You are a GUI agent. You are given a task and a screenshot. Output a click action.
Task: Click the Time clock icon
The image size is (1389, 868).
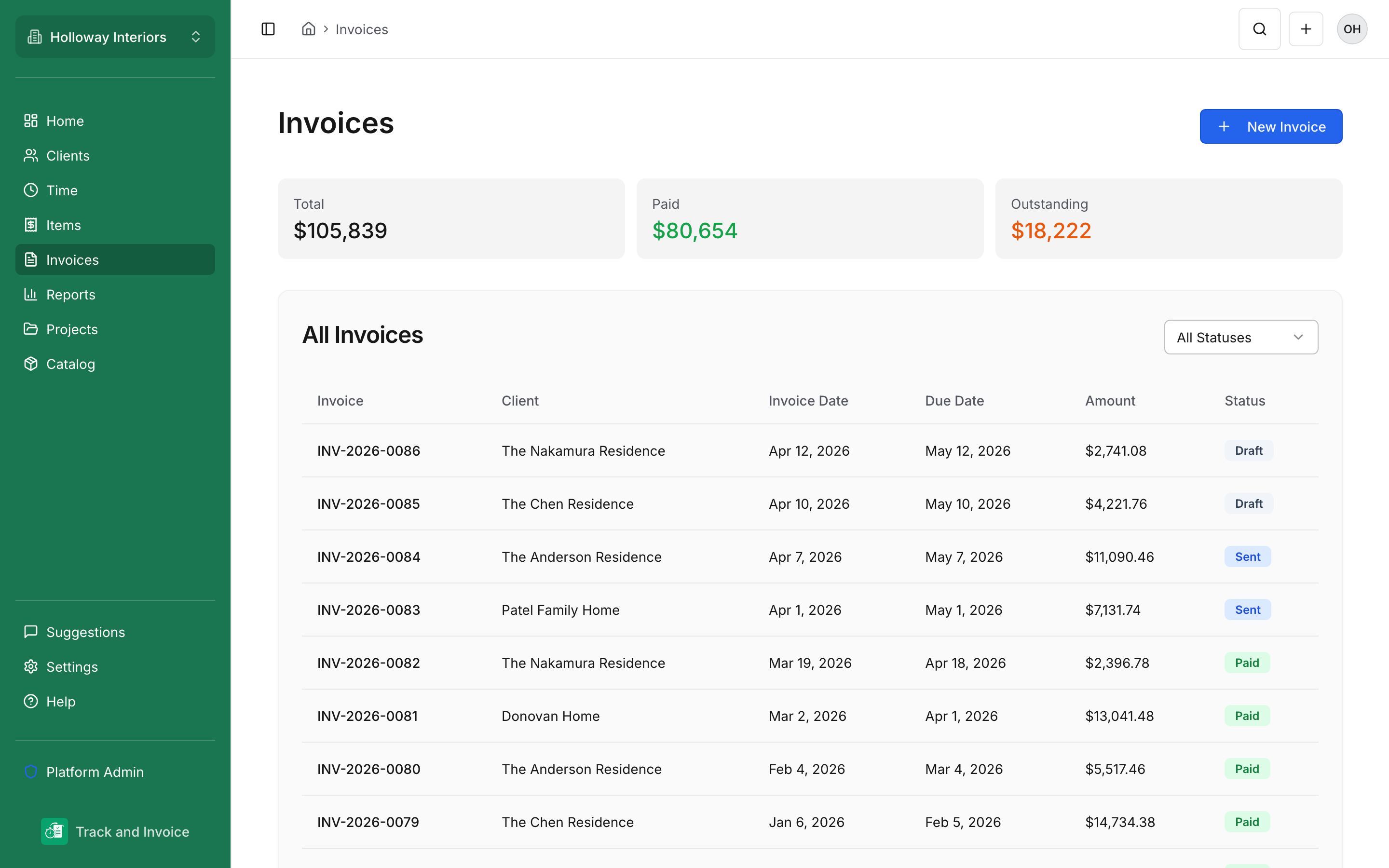click(31, 190)
